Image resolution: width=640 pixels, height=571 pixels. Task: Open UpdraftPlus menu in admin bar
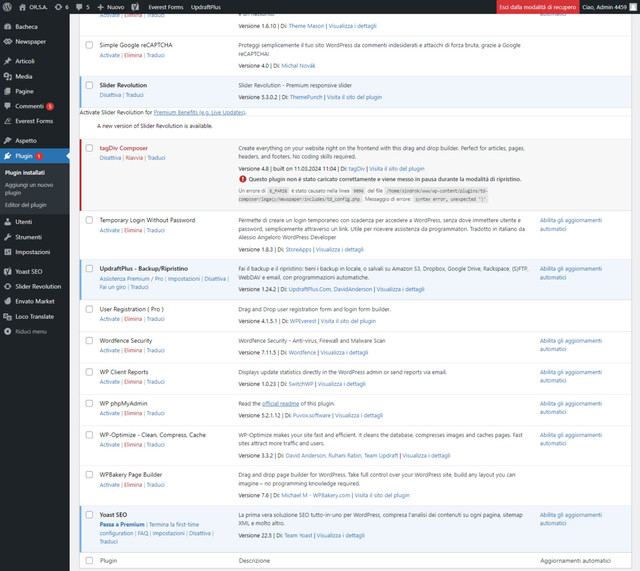206,7
